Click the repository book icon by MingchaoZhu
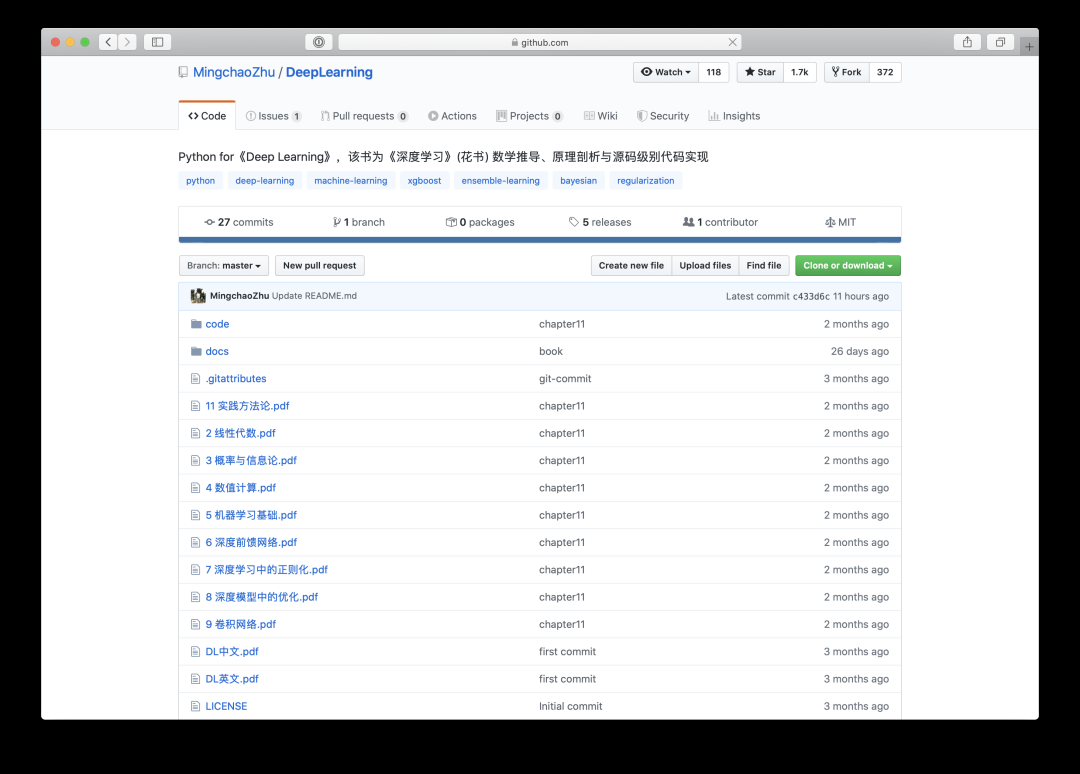1080x774 pixels. pyautogui.click(x=183, y=72)
